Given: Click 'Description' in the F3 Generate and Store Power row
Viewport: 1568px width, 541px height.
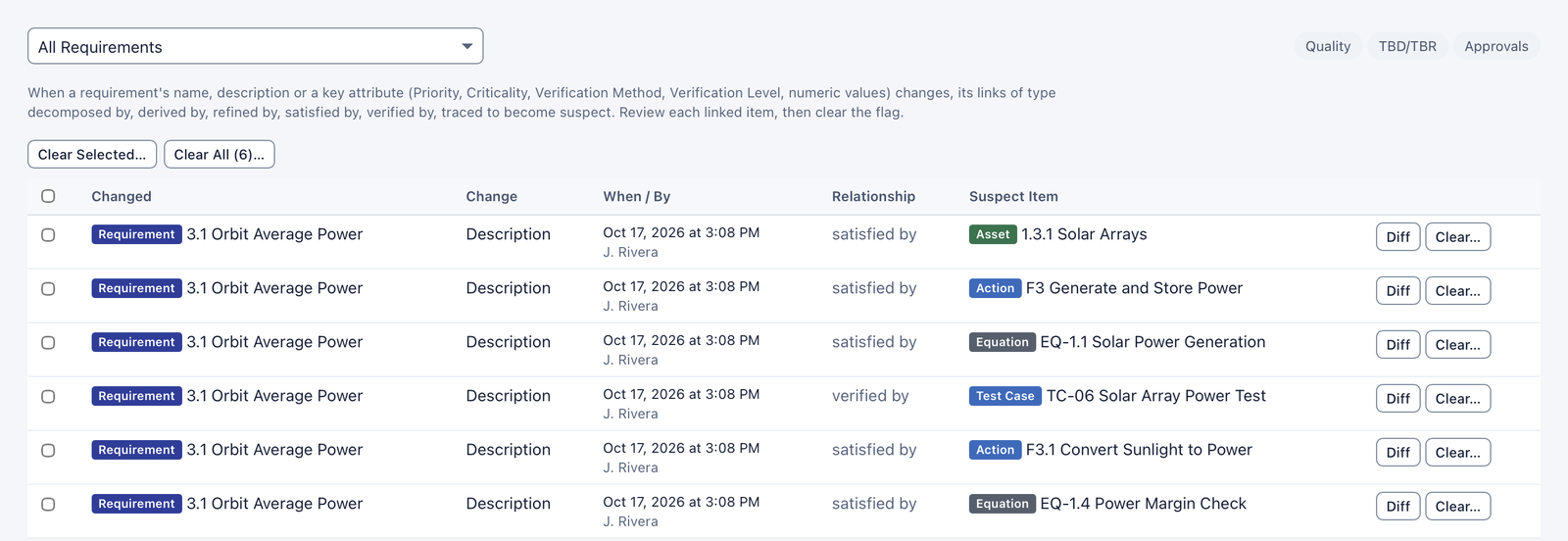Looking at the screenshot, I should click(x=508, y=288).
